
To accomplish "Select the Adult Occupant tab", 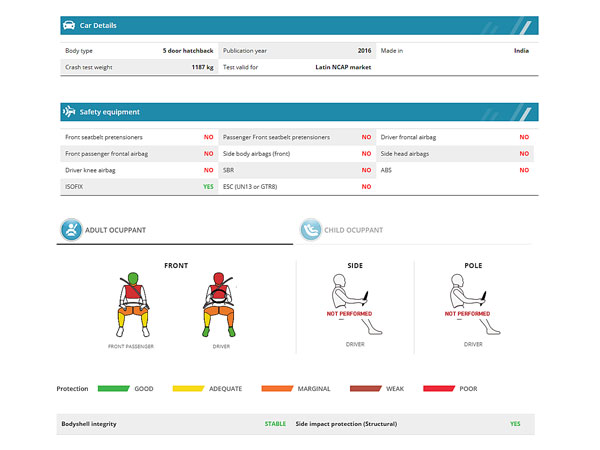I will pyautogui.click(x=115, y=230).
